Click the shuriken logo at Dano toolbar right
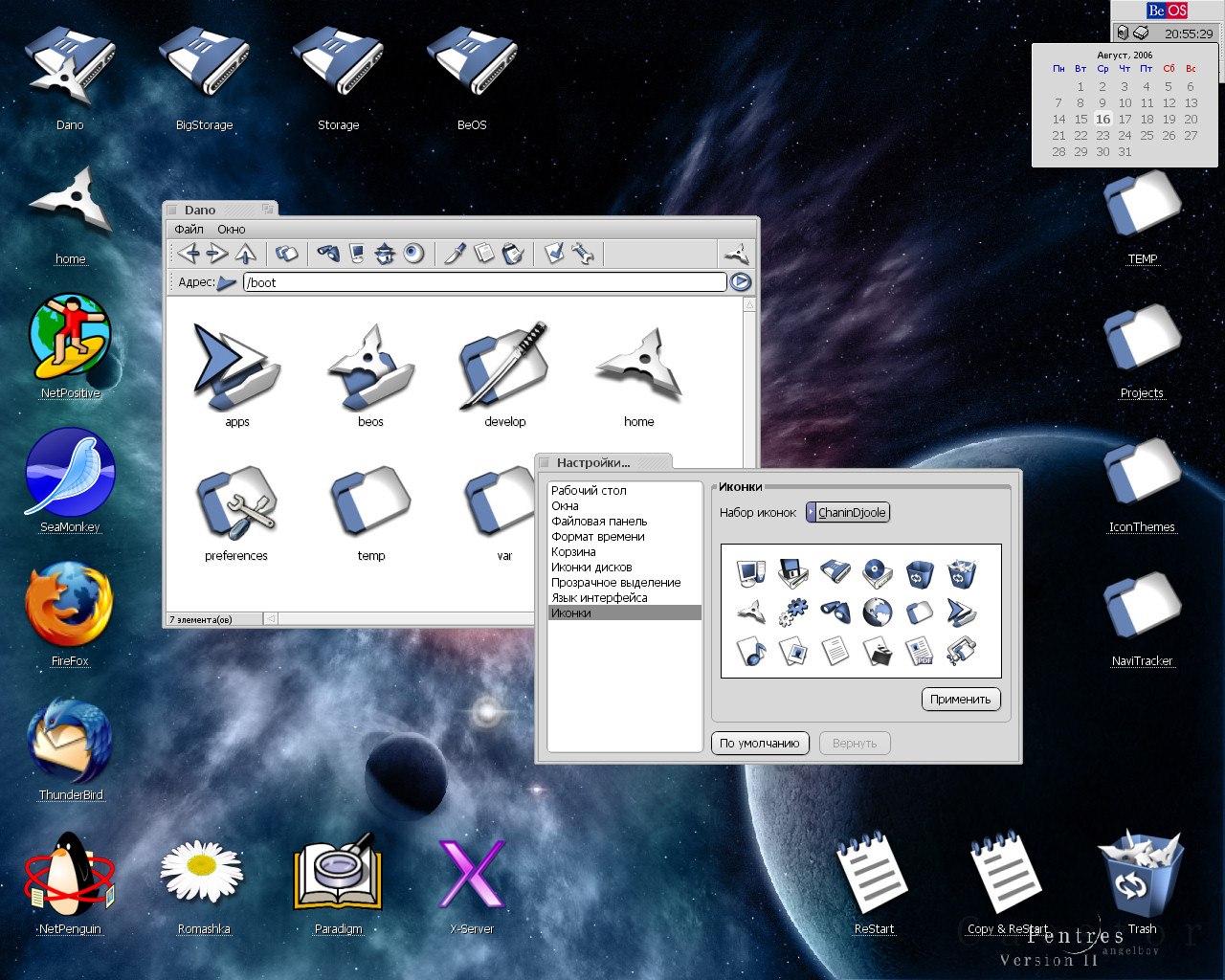1225x980 pixels. click(x=736, y=254)
